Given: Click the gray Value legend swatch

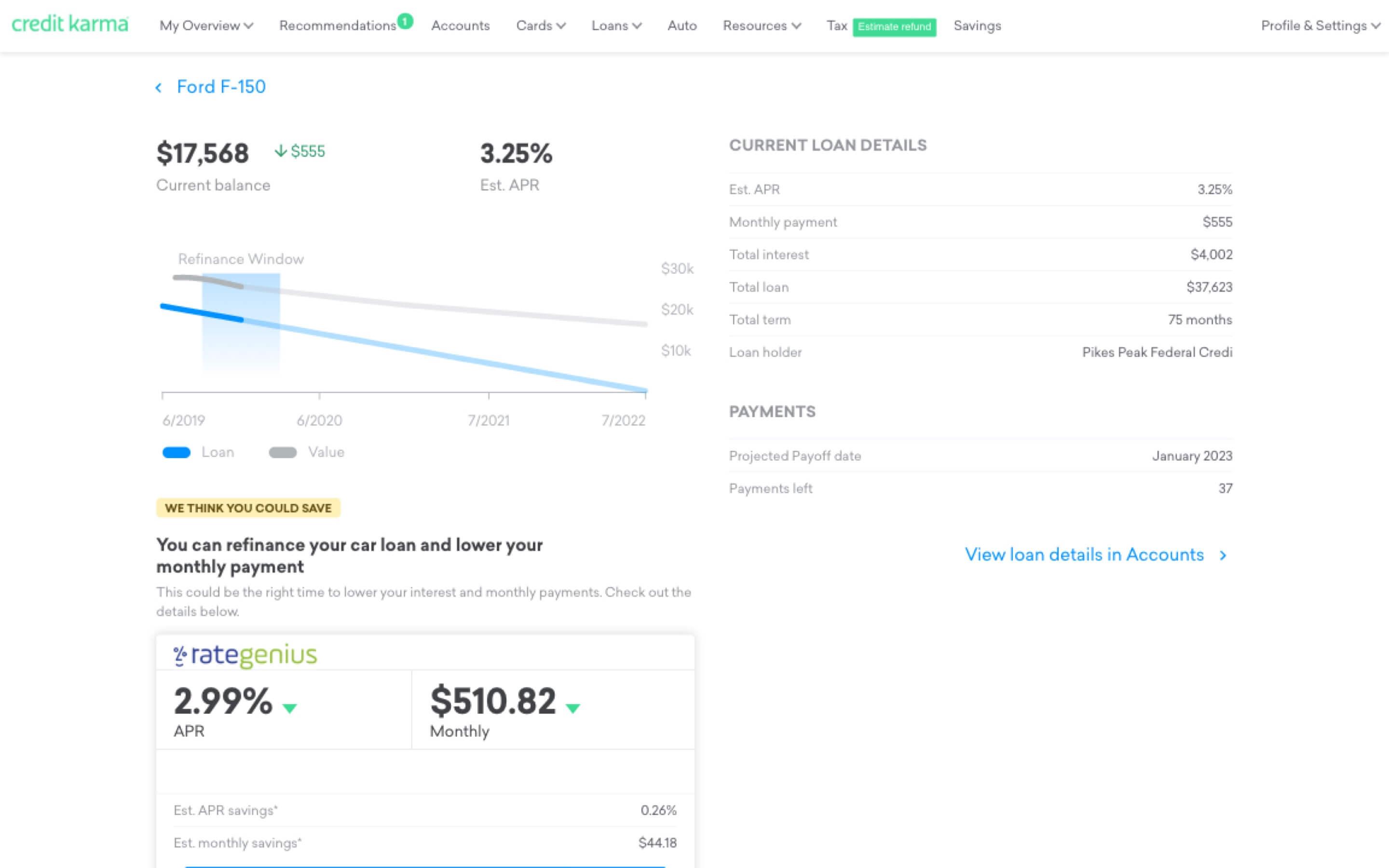Looking at the screenshot, I should click(x=283, y=452).
